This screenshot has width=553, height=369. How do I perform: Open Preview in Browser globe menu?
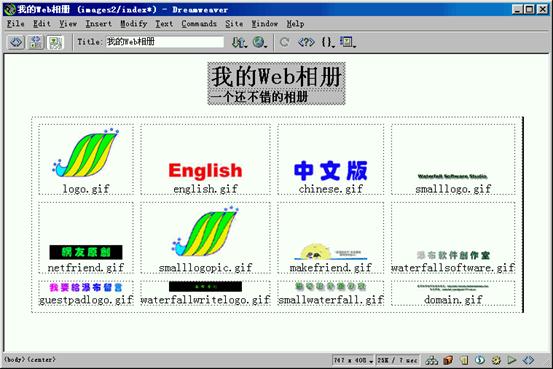[x=260, y=42]
